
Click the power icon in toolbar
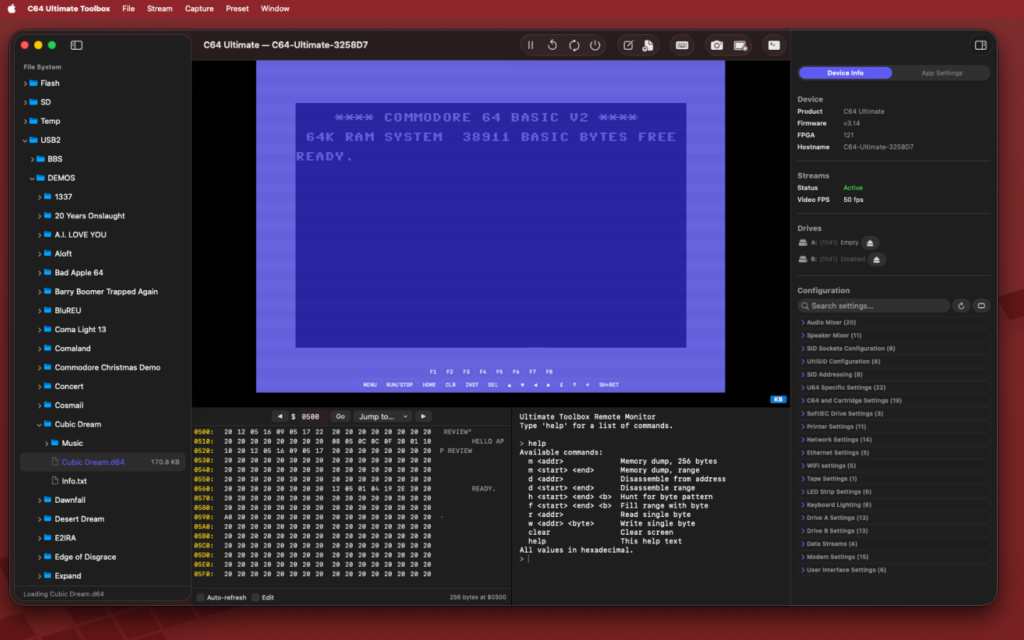(x=595, y=45)
